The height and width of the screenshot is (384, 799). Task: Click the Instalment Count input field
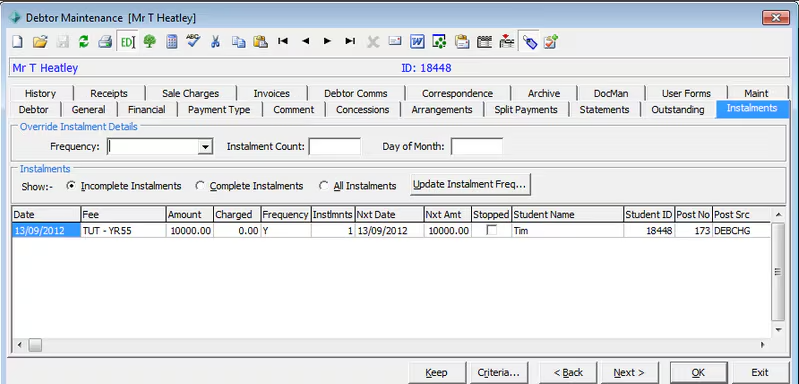[335, 147]
